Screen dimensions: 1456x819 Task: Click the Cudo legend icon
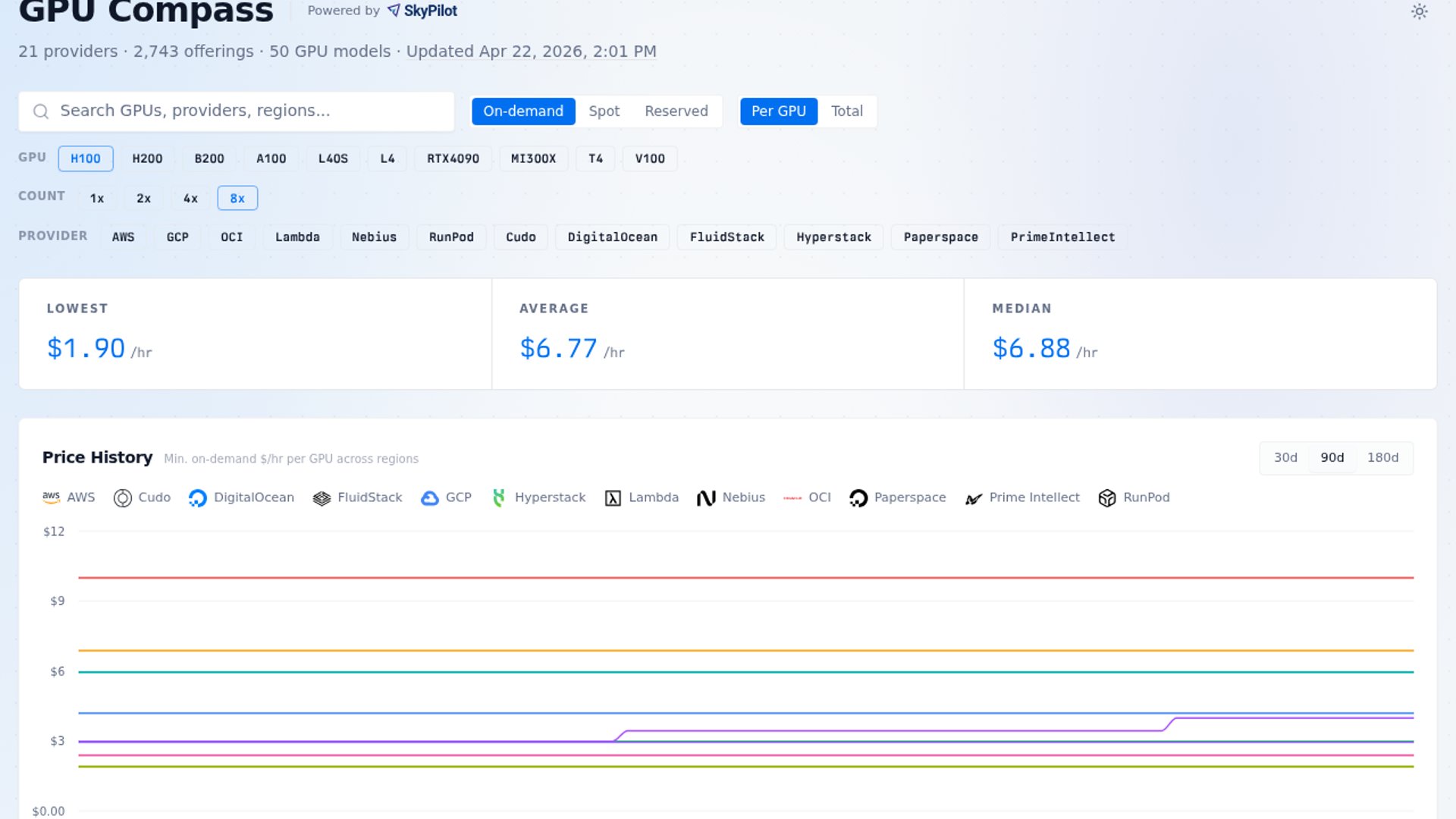122,498
